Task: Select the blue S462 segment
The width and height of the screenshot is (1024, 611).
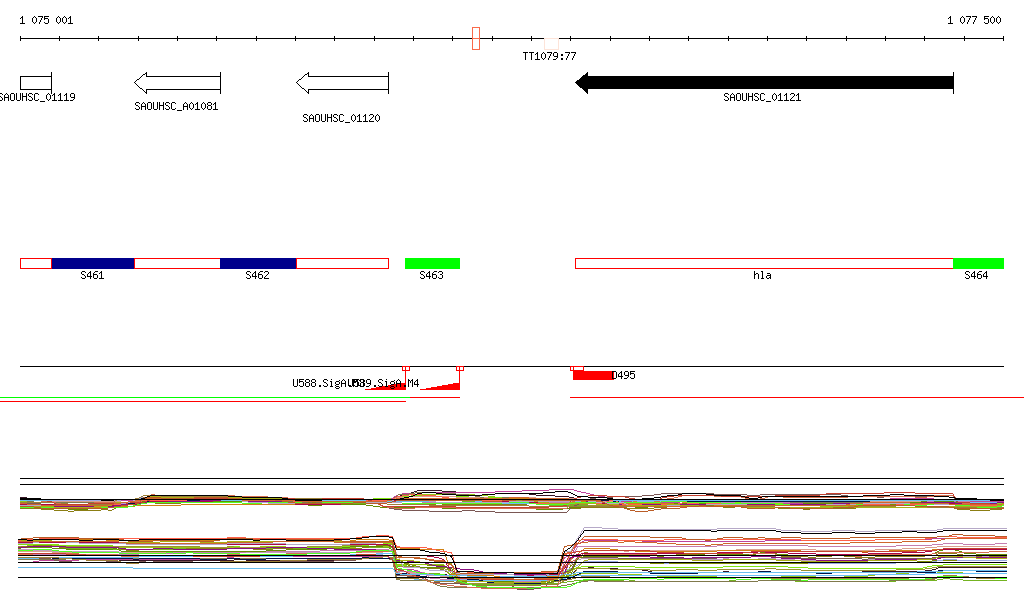Action: click(258, 263)
